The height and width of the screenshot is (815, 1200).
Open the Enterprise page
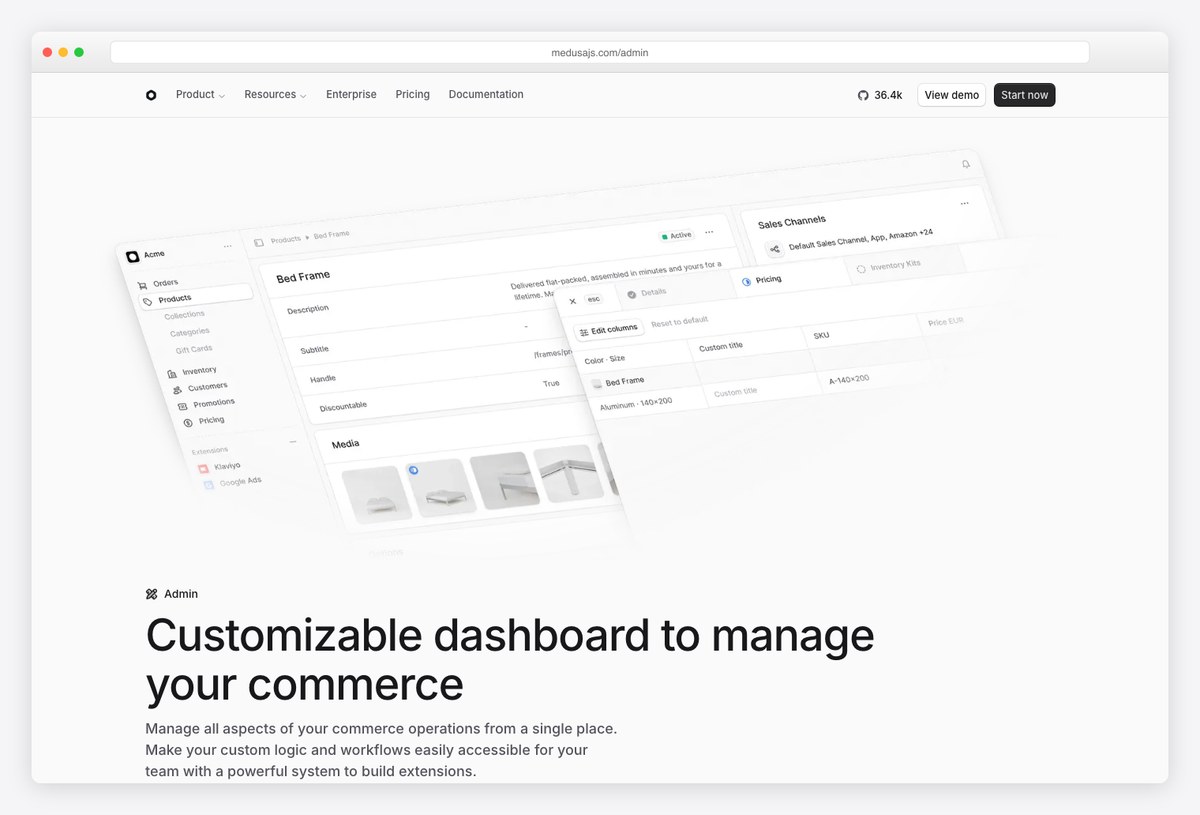coord(351,95)
